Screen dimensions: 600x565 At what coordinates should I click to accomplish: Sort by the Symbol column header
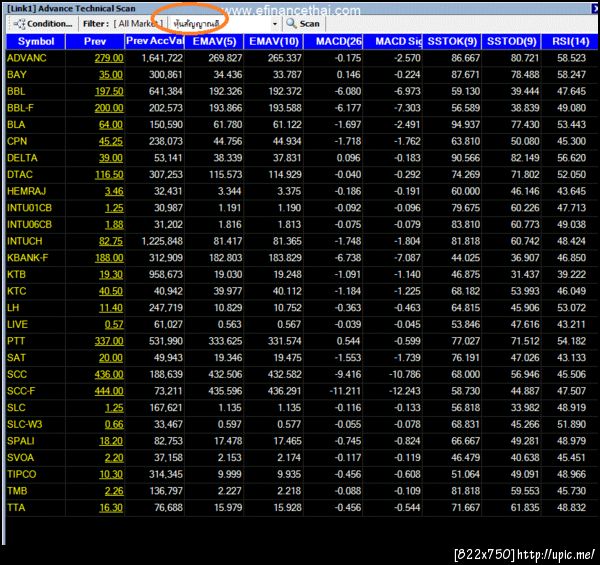(x=36, y=41)
